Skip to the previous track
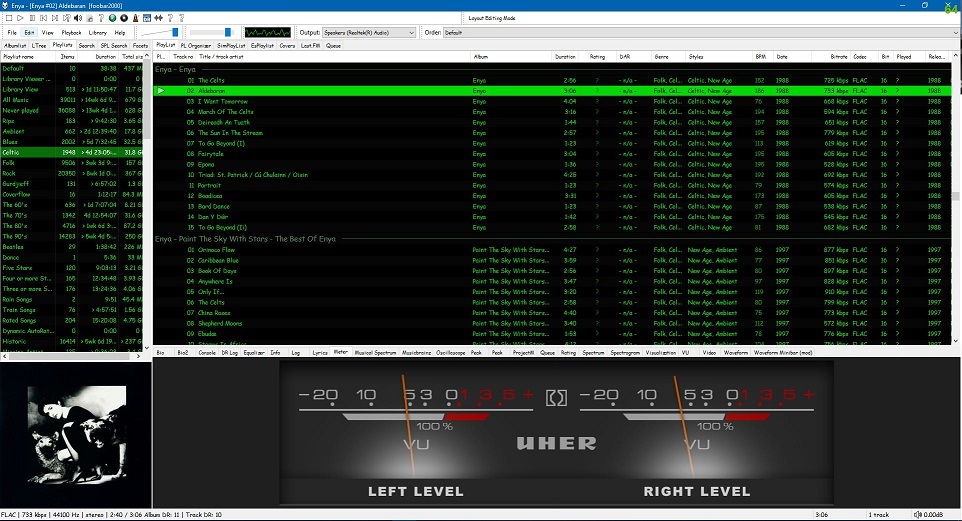This screenshot has height=521, width=962. coord(44,18)
